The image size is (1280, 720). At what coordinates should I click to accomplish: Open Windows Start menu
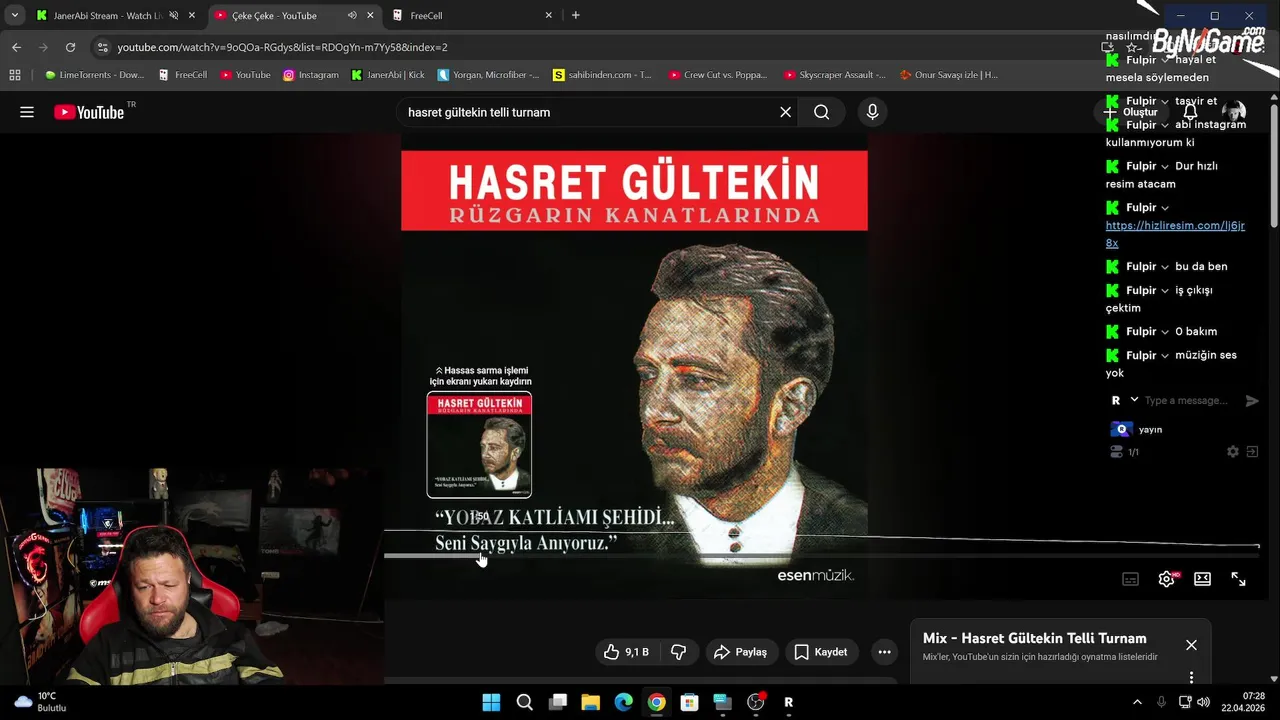[x=491, y=702]
